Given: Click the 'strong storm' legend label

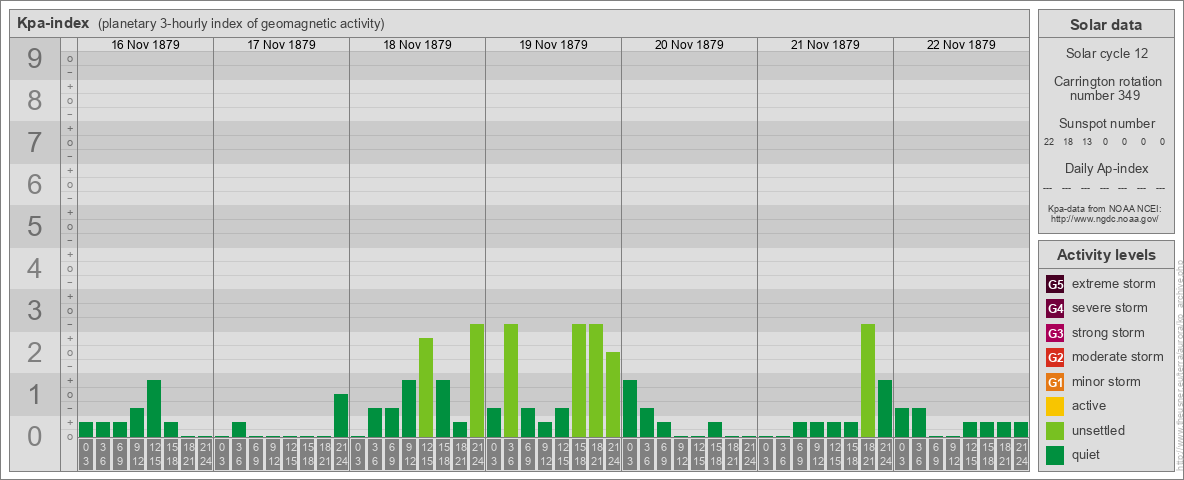Looking at the screenshot, I should click(x=1108, y=333).
